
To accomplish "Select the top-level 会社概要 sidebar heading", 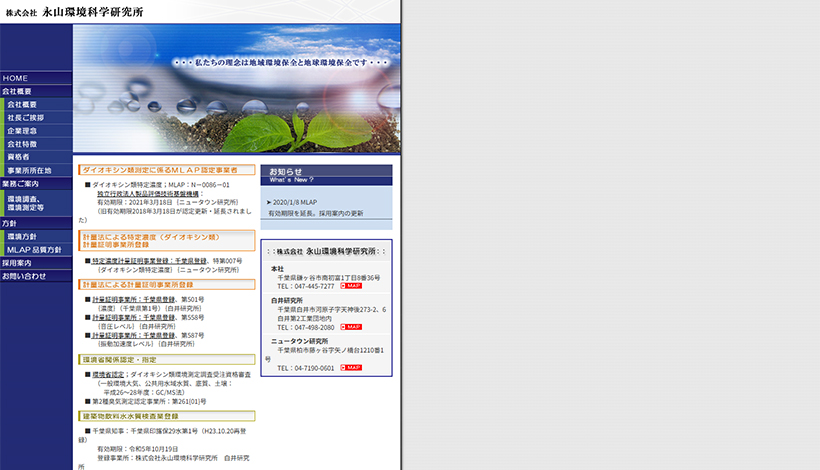I will pos(36,91).
